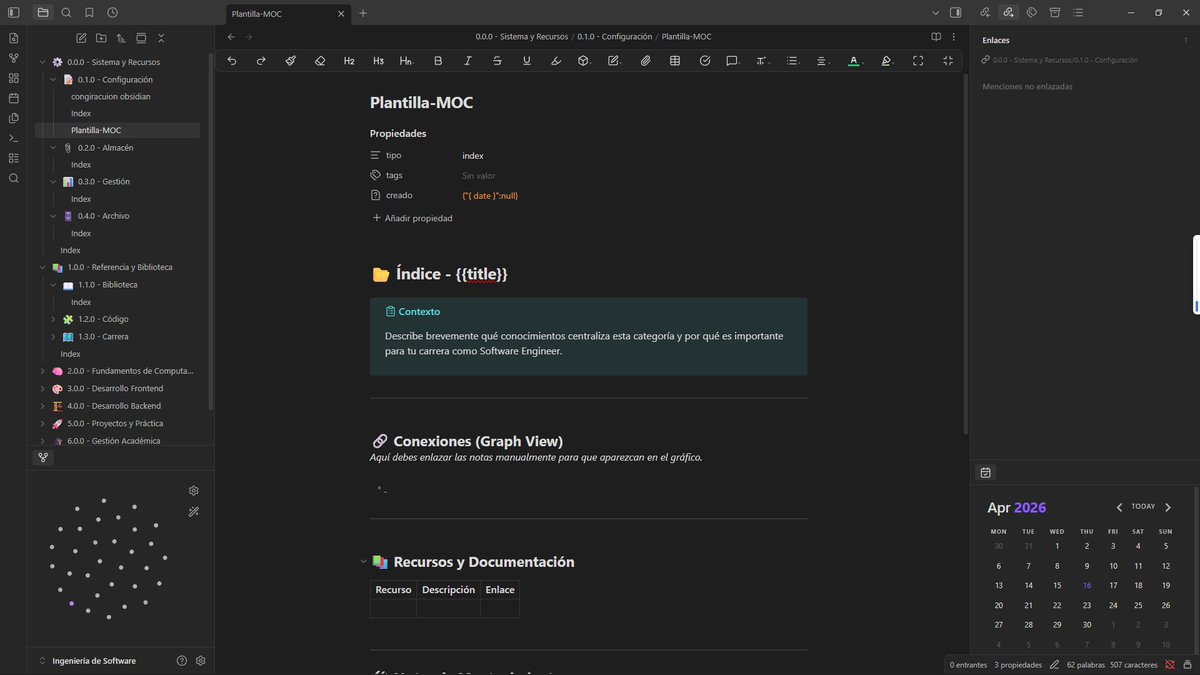
Task: Click the highlighter marker icon
Action: click(556, 61)
